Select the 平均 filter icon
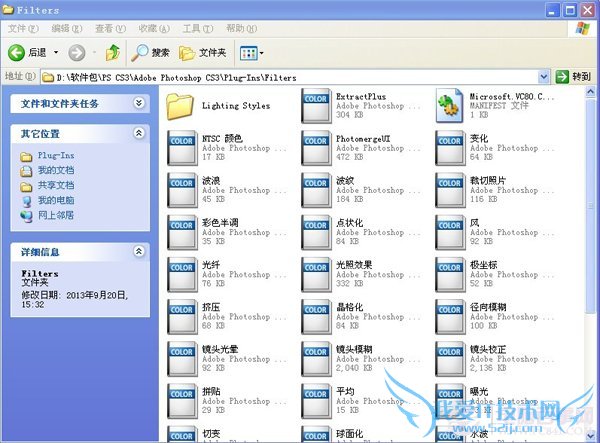600x443 pixels. point(316,401)
